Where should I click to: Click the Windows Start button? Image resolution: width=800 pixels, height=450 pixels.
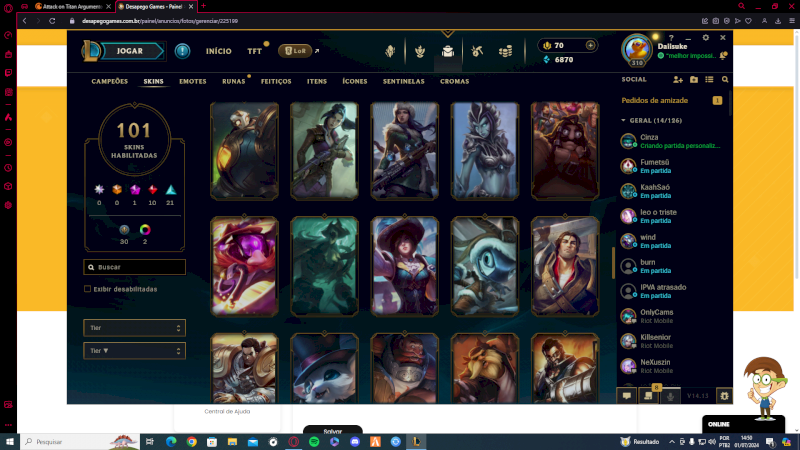tap(10, 442)
